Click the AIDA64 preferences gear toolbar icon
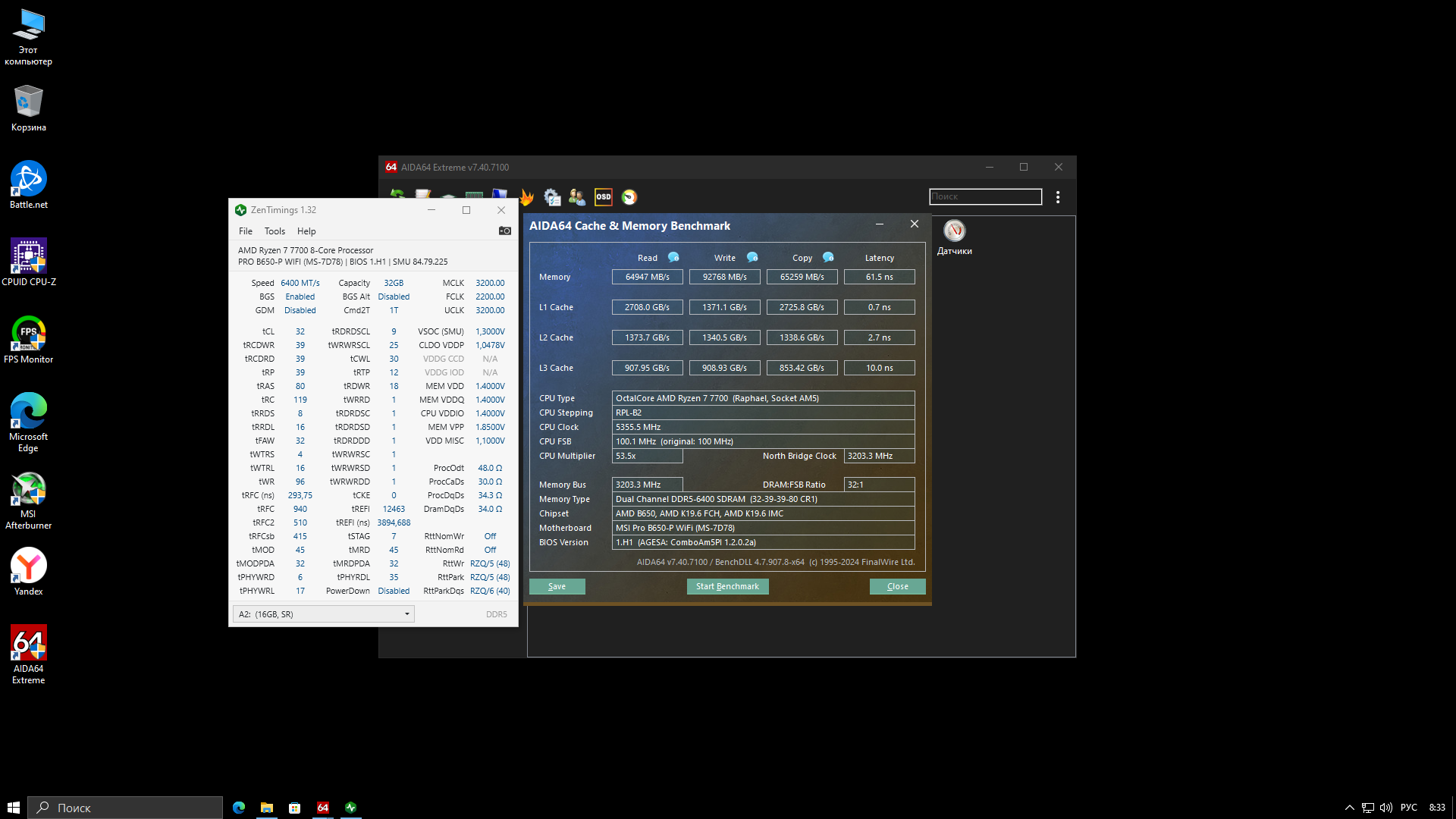1456x819 pixels. click(552, 197)
